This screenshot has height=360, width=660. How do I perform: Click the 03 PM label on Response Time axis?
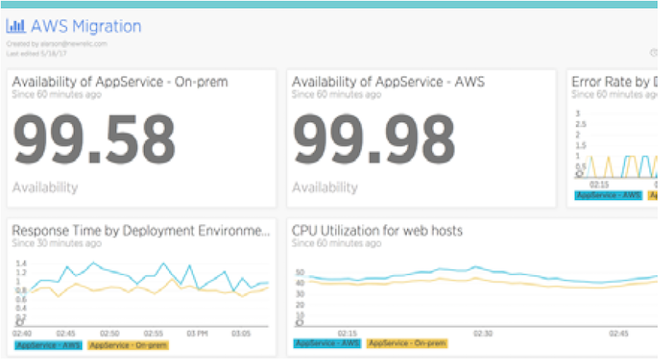point(197,333)
